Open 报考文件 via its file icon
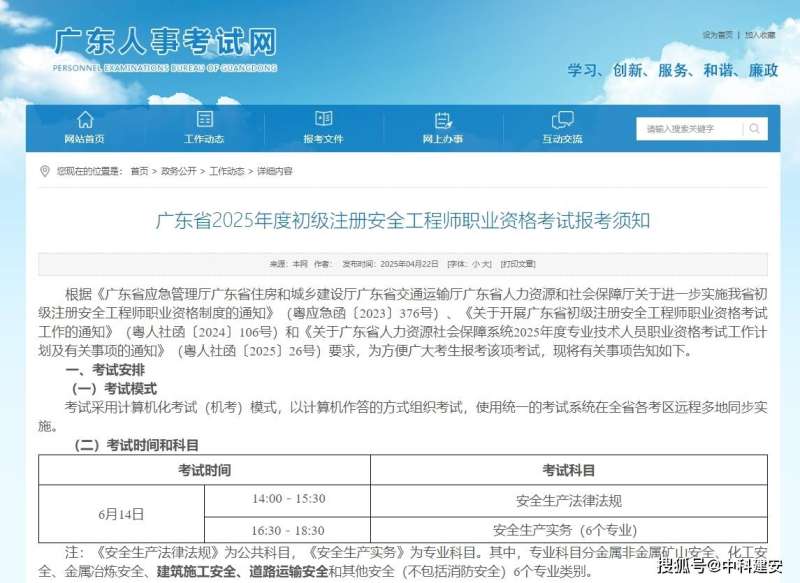This screenshot has width=800, height=583. pyautogui.click(x=322, y=117)
